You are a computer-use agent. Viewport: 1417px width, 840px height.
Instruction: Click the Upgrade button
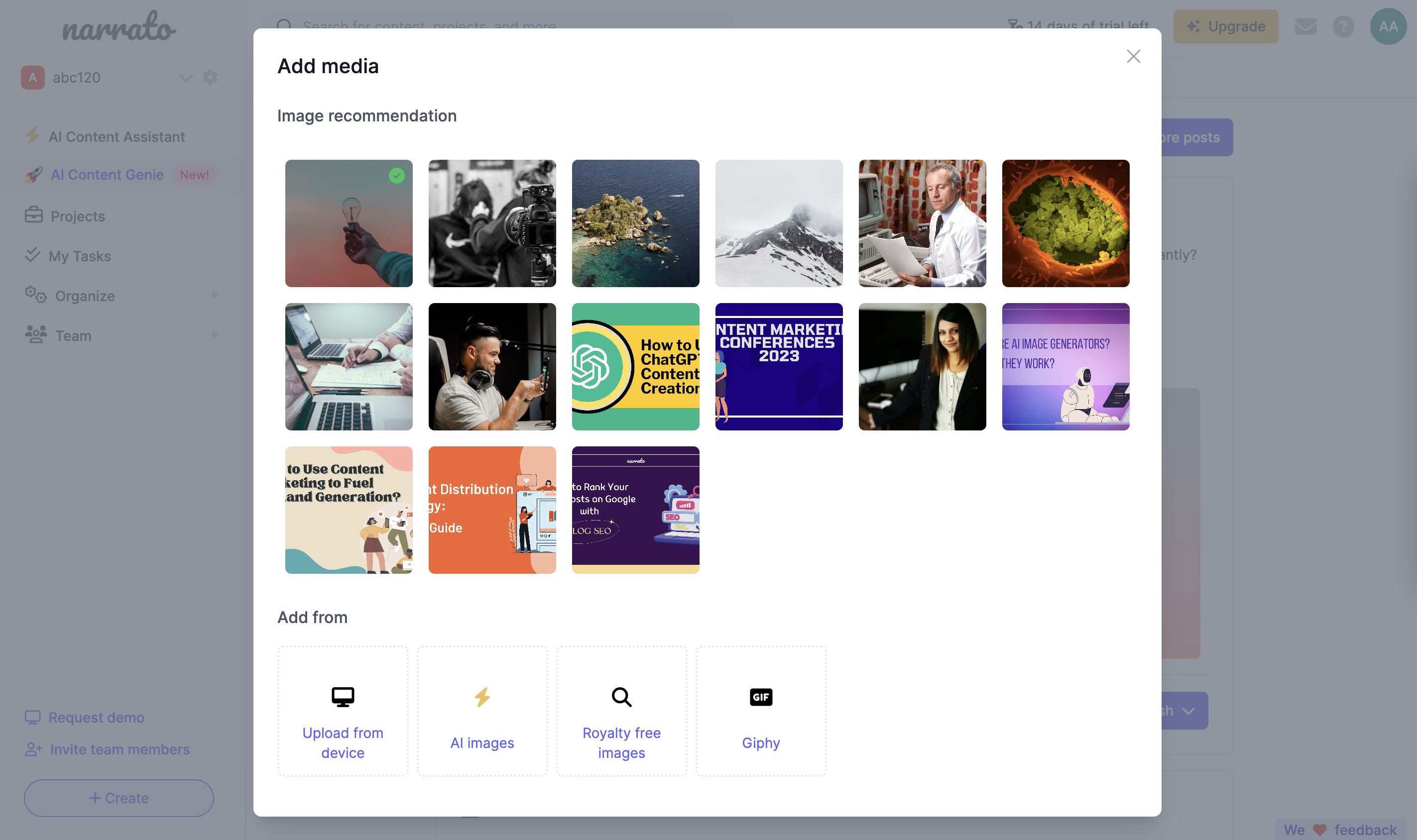click(1226, 26)
